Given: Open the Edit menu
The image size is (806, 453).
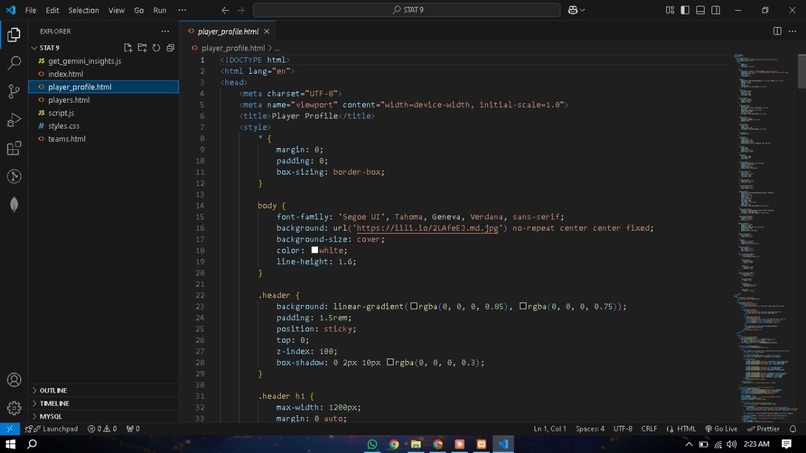Looking at the screenshot, I should [52, 10].
